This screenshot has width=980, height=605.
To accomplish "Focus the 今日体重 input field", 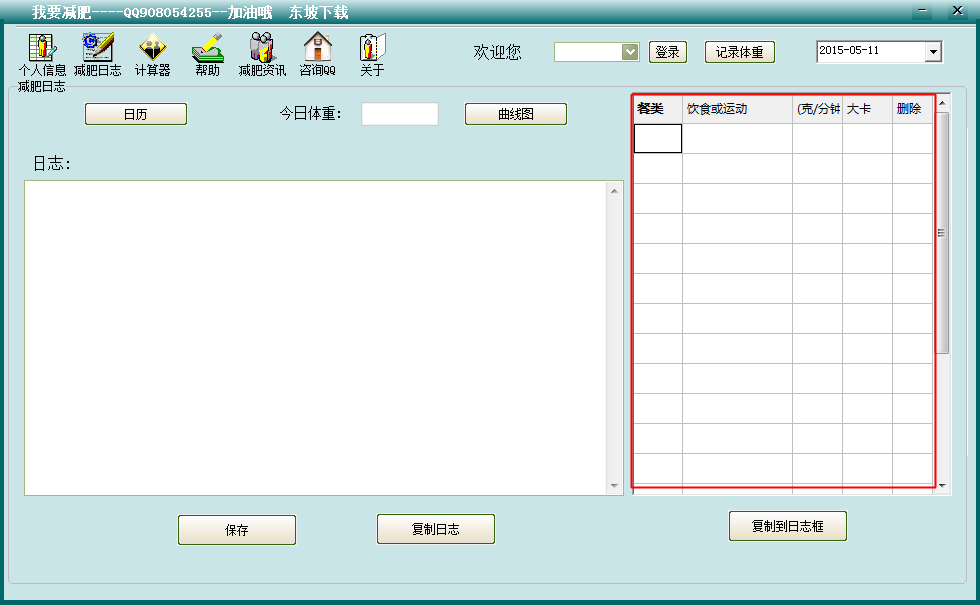I will 399,114.
